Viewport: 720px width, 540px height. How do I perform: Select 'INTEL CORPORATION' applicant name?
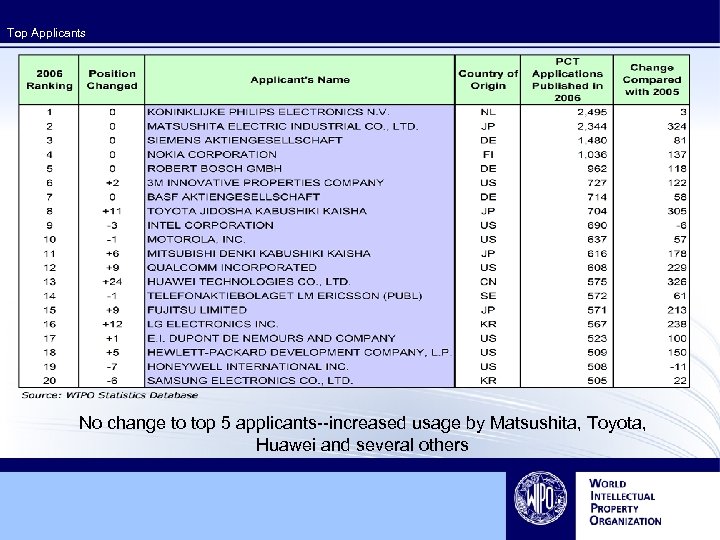pos(210,225)
